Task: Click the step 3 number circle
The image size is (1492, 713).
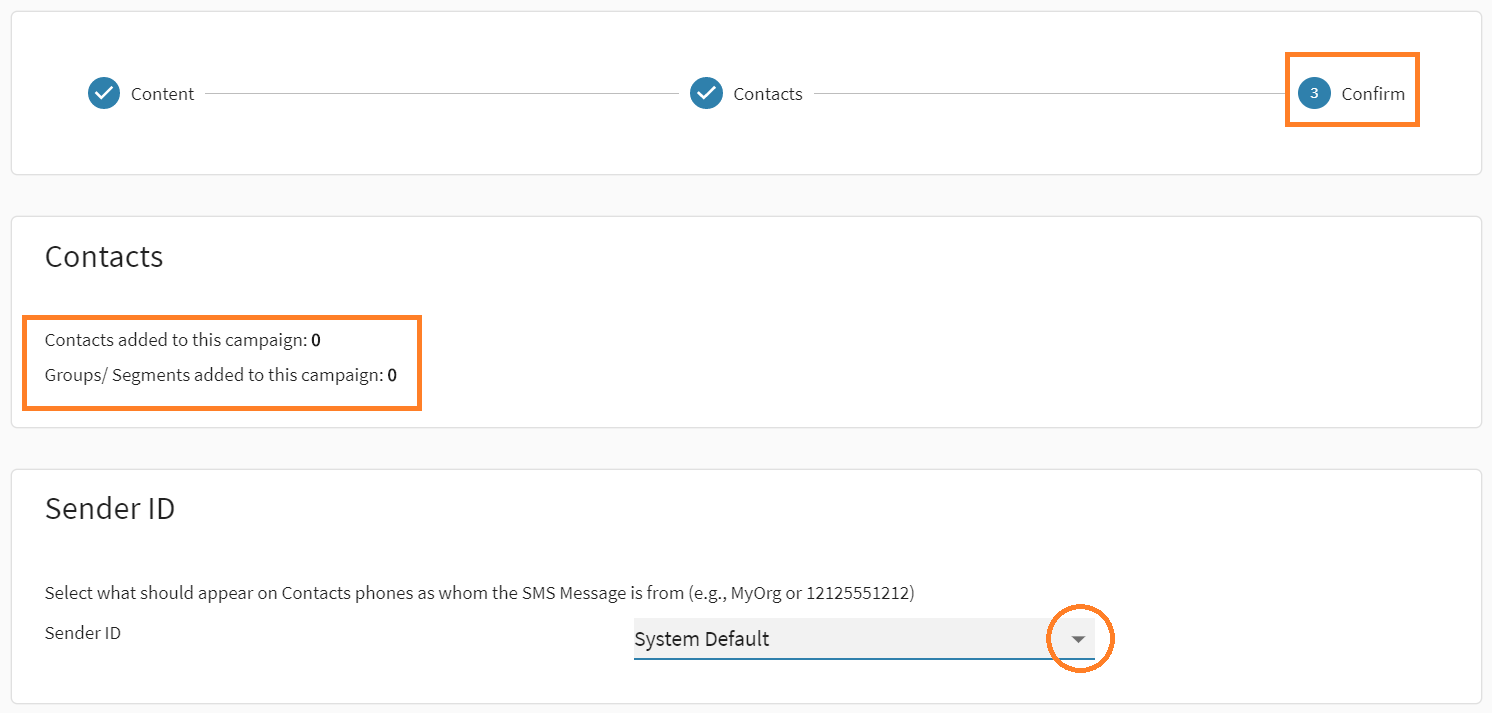Action: click(1314, 94)
